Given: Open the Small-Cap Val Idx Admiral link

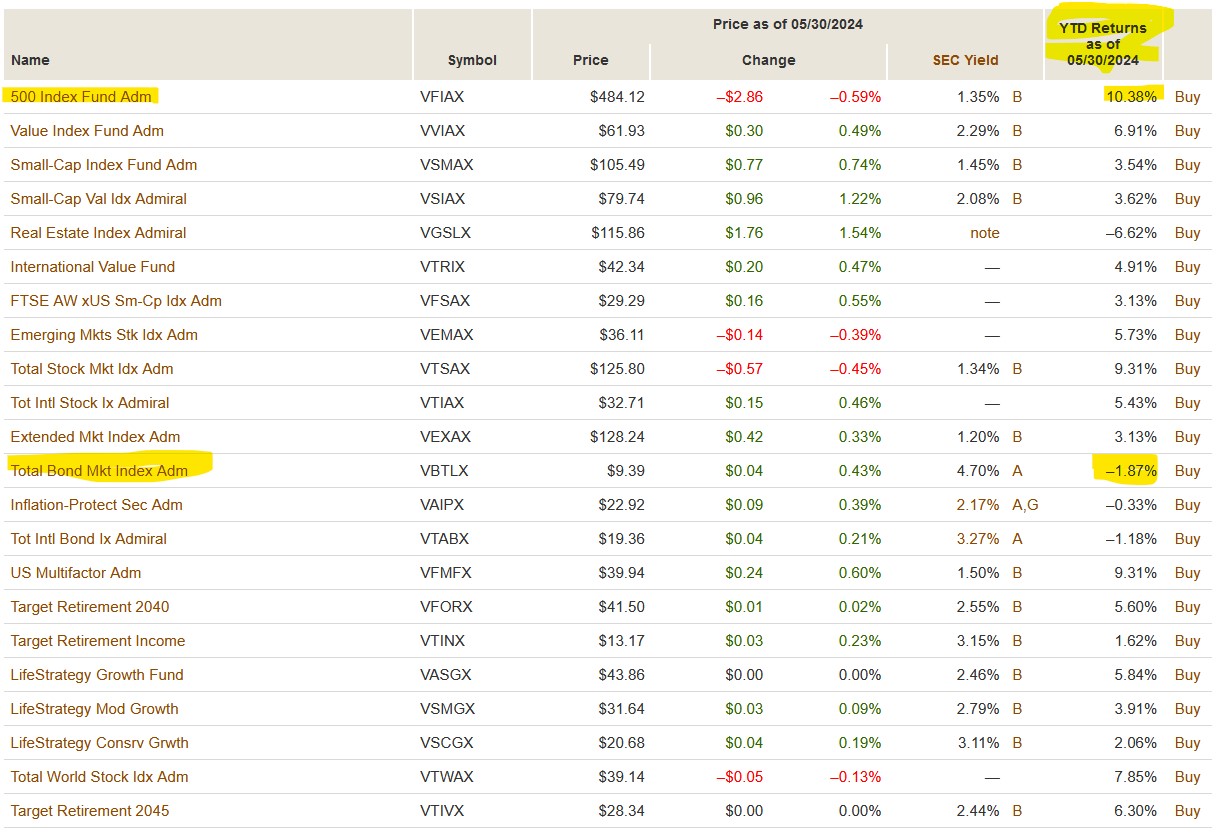Looking at the screenshot, I should (98, 199).
